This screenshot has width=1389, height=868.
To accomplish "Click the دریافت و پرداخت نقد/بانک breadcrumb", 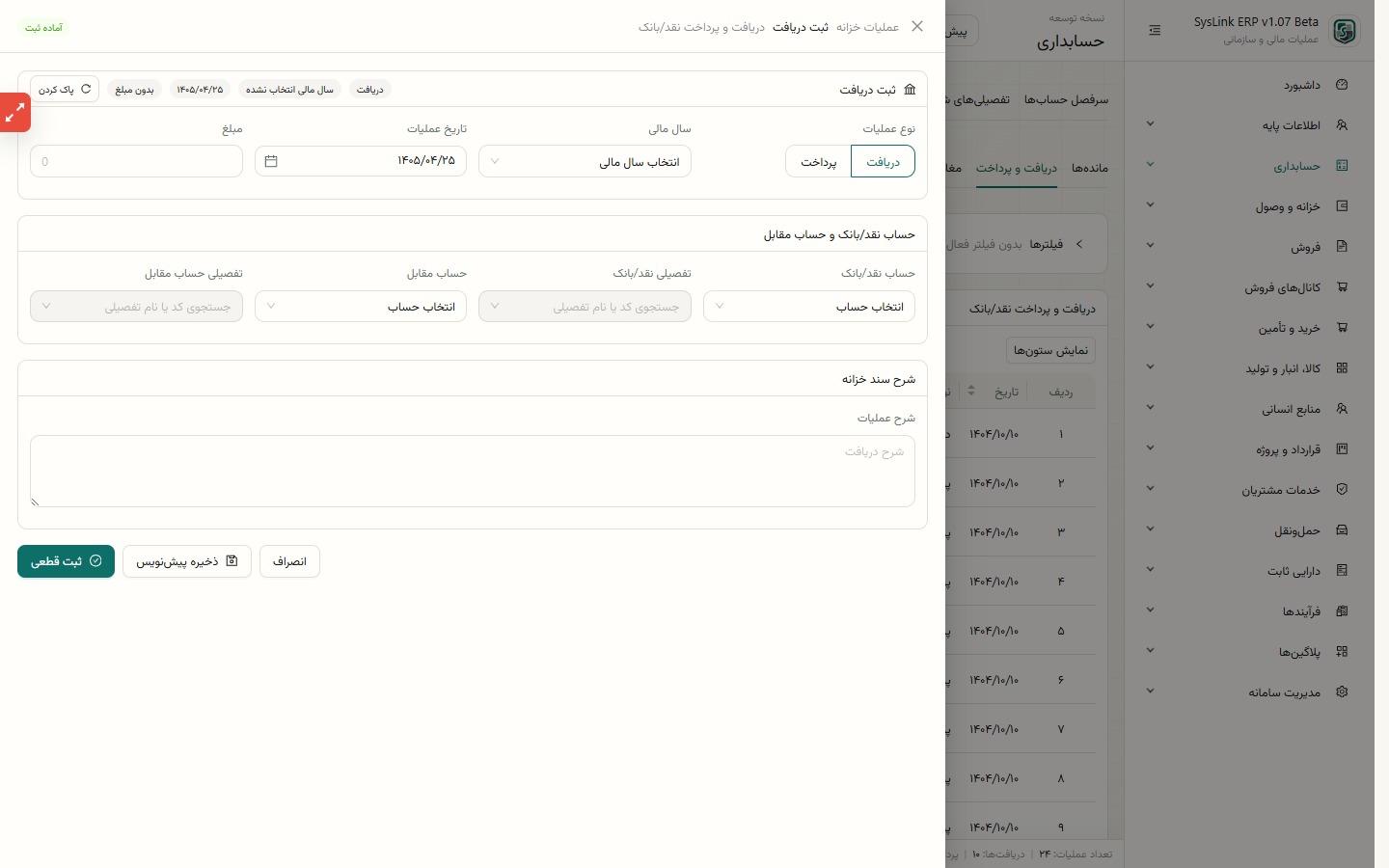I will tap(701, 27).
